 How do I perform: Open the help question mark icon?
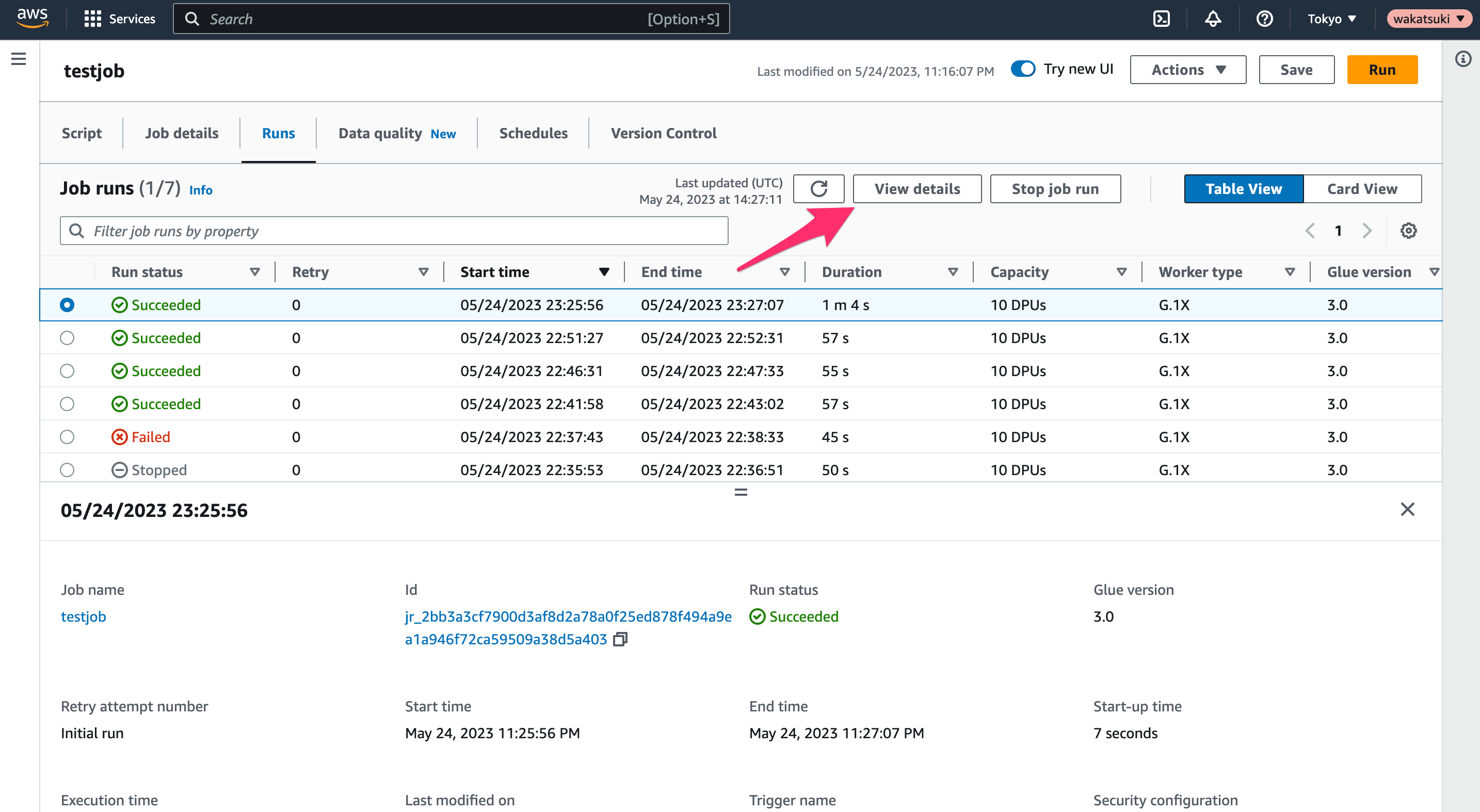[1264, 19]
